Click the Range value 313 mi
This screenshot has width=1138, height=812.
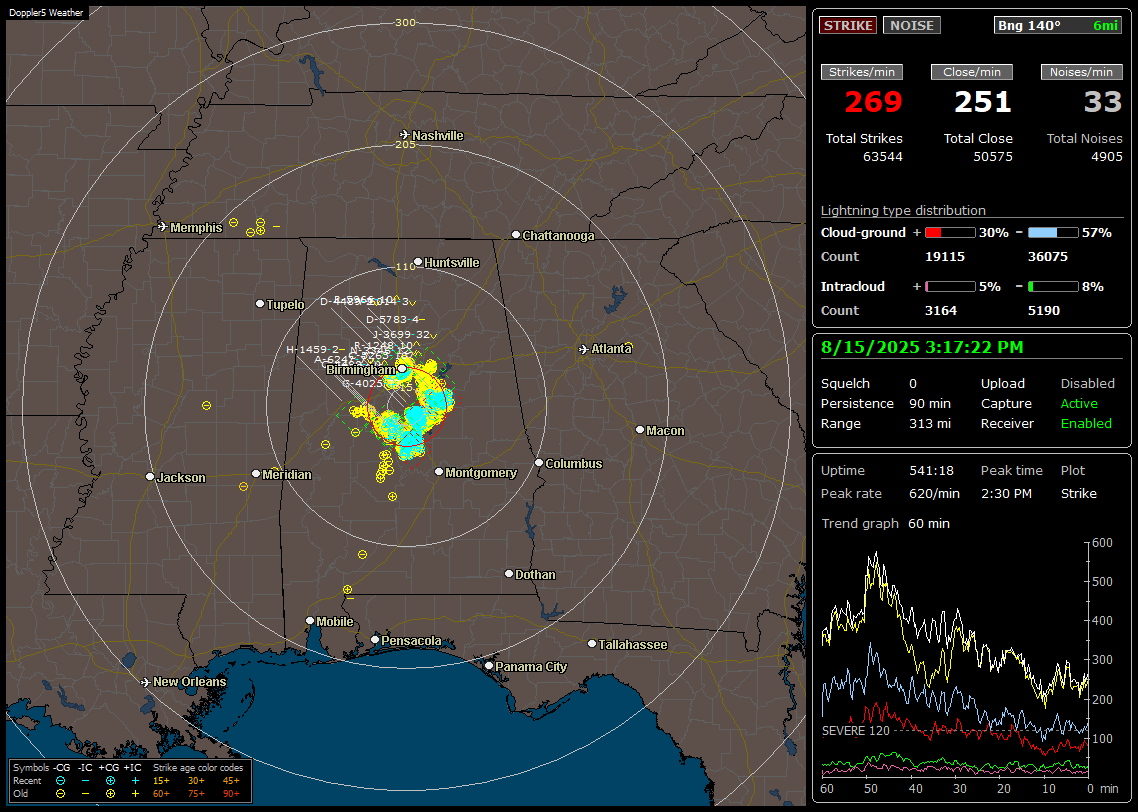(x=930, y=424)
